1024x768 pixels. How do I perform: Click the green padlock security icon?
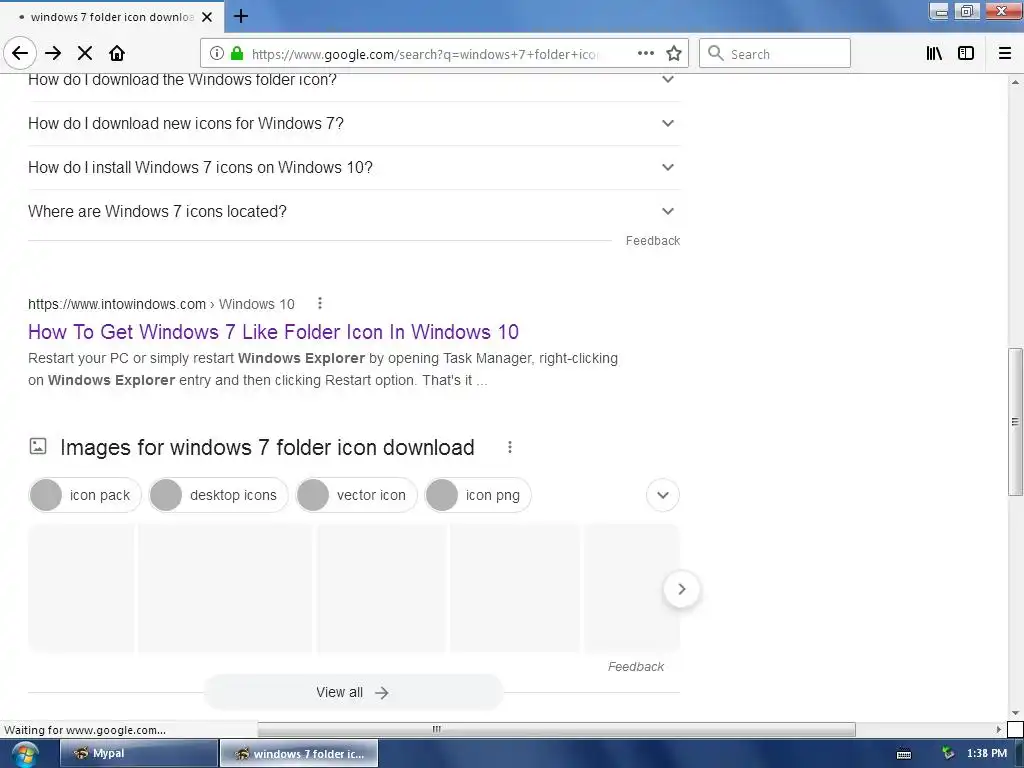pyautogui.click(x=238, y=54)
